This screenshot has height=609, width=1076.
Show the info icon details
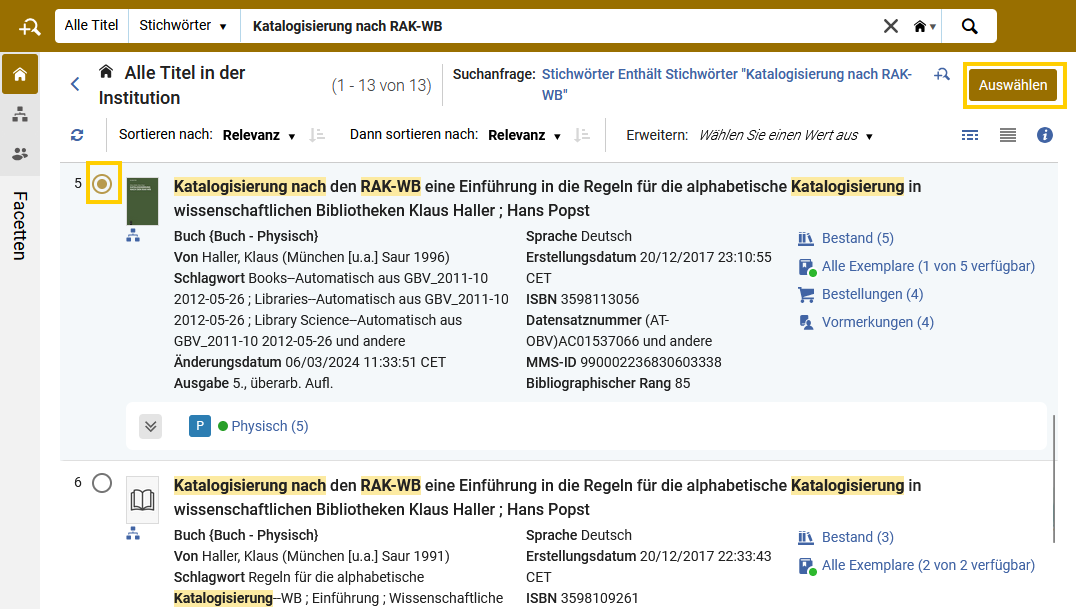click(1044, 135)
